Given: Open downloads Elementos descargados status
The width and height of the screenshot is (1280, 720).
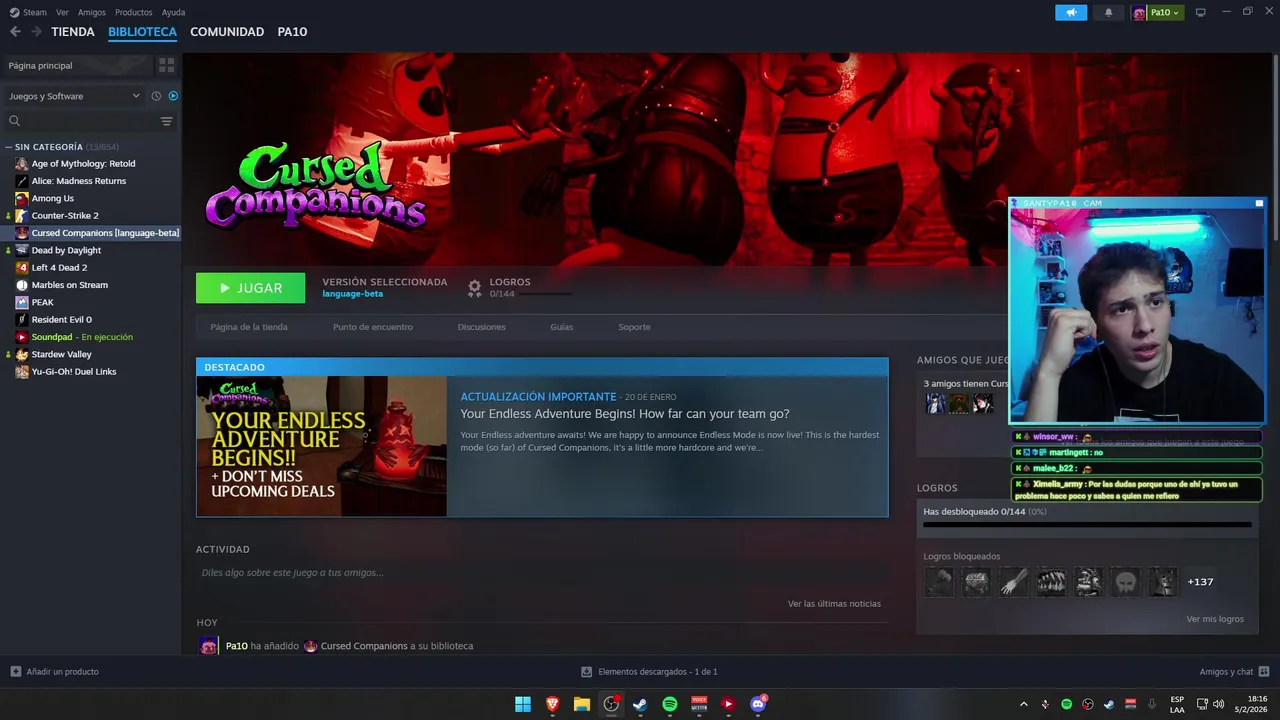Looking at the screenshot, I should 650,672.
